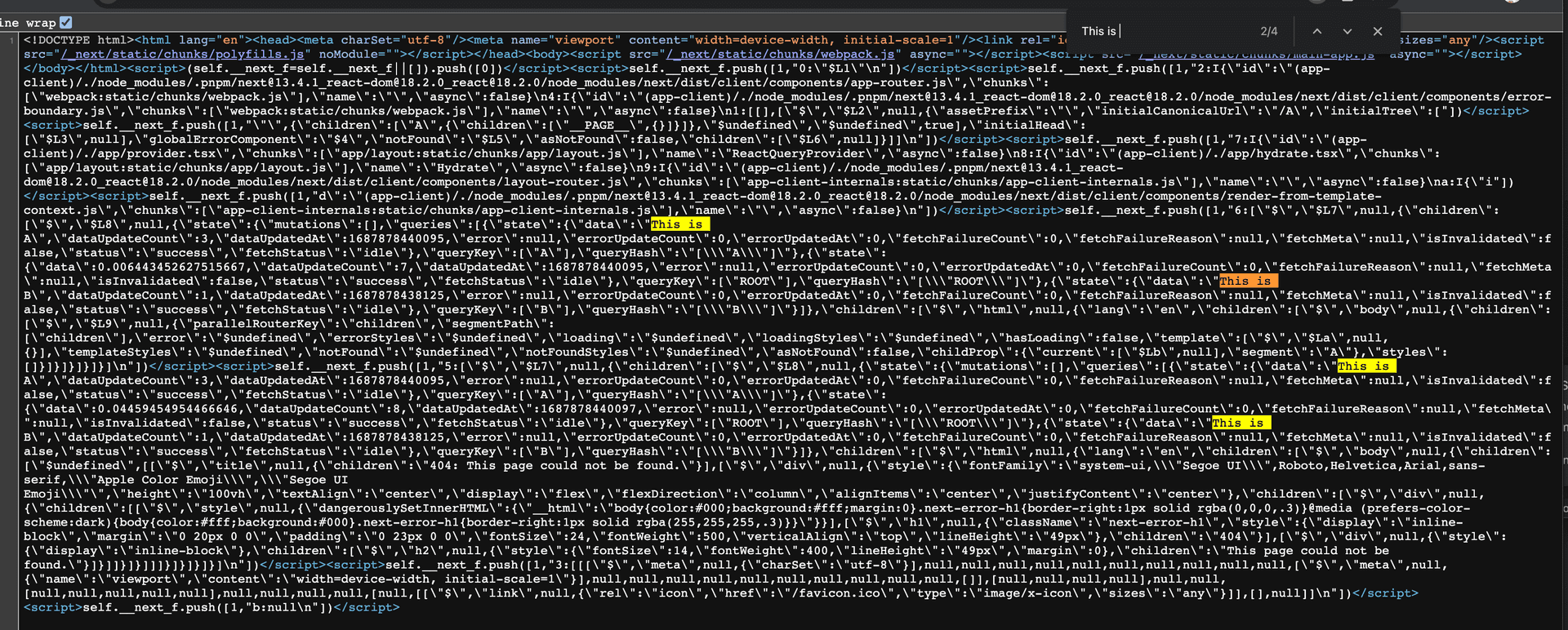The width and height of the screenshot is (1568, 630).
Task: Click the 'noModule' attribute text
Action: (x=348, y=54)
